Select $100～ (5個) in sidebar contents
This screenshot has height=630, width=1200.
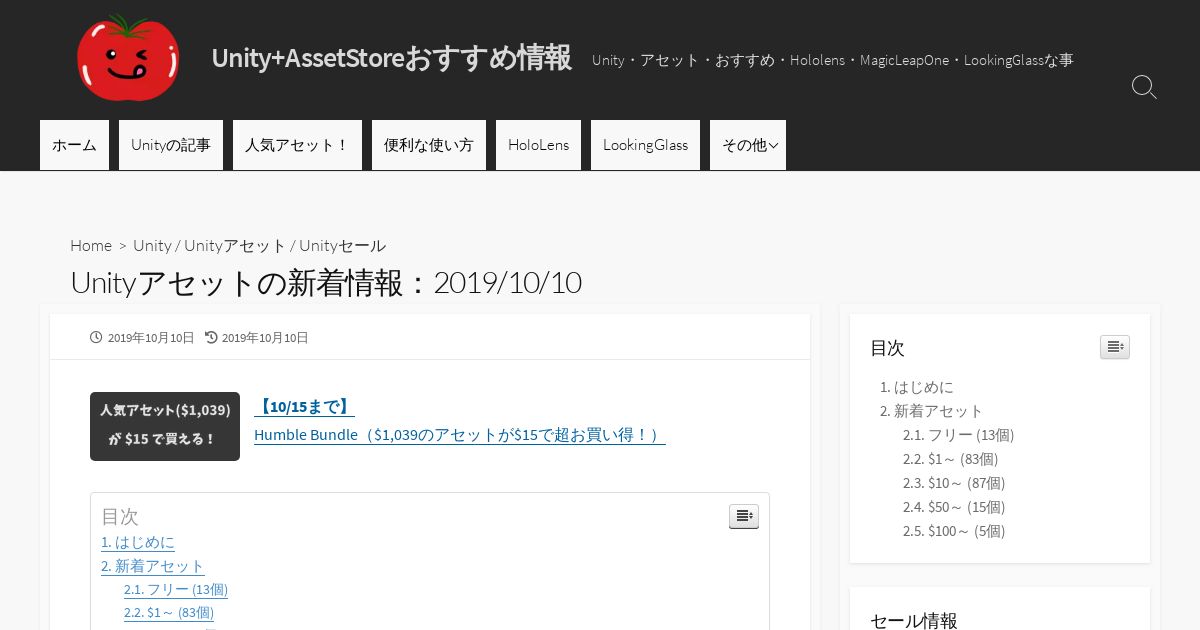(954, 531)
